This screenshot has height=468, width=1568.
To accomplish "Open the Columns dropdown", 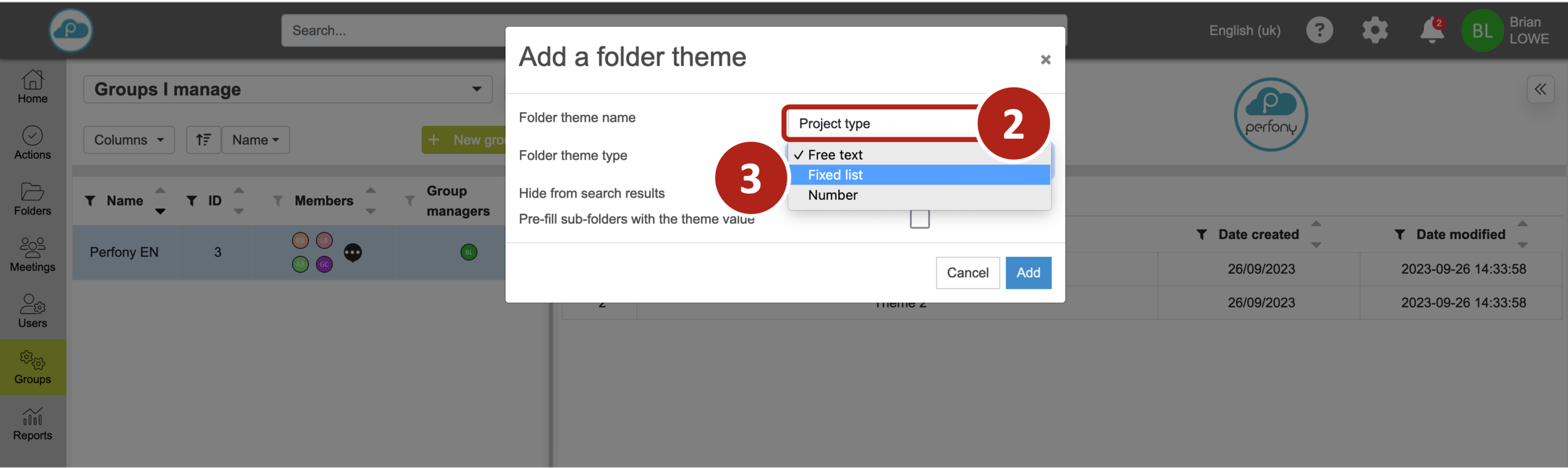I will point(129,140).
